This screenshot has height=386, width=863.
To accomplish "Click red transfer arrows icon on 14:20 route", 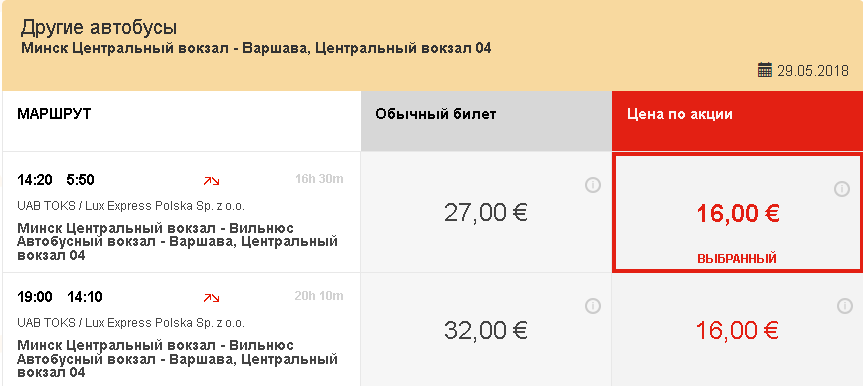I will coord(211,181).
